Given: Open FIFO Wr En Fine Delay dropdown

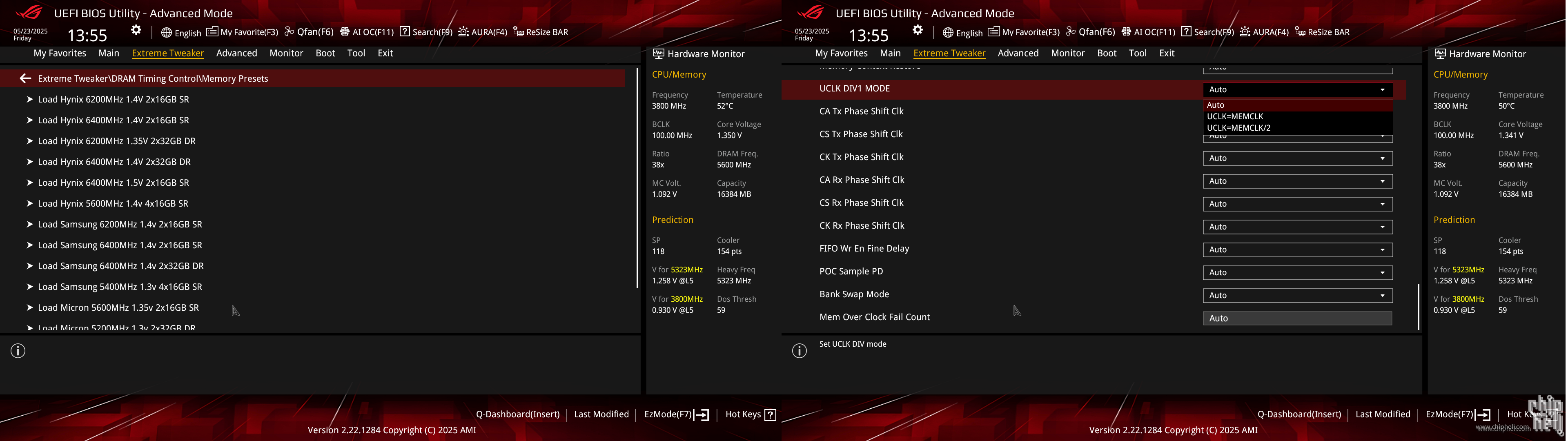Looking at the screenshot, I should 1297,250.
